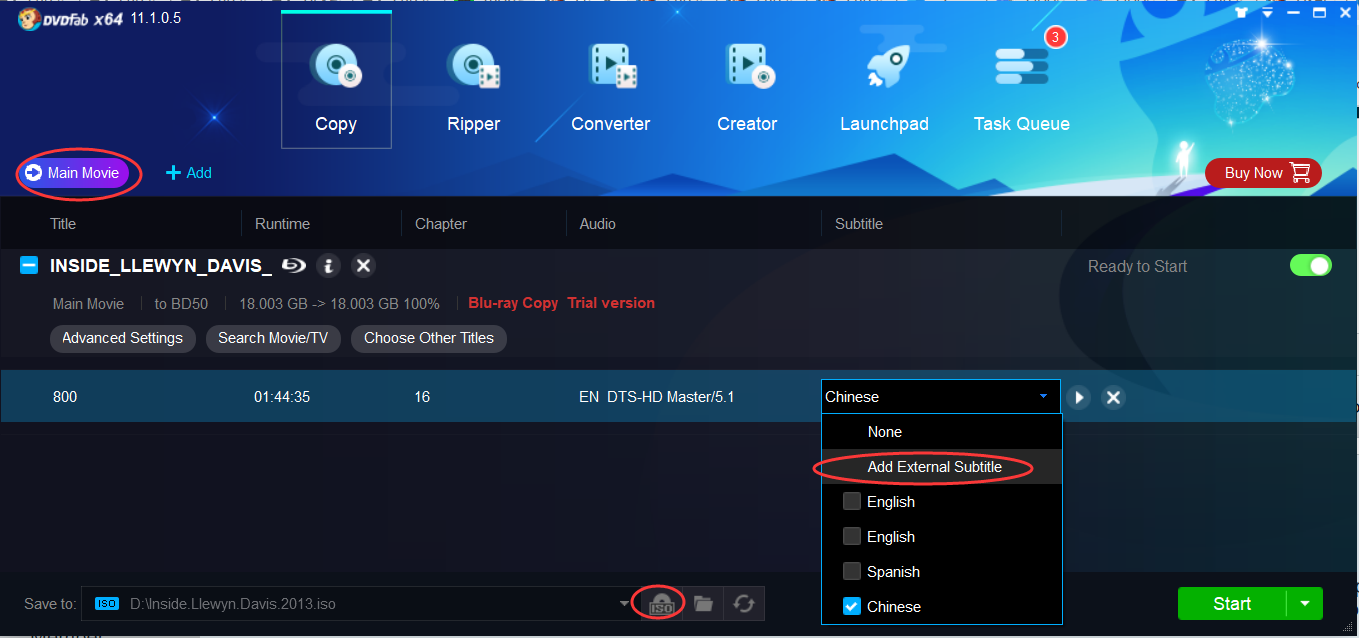
Task: Preview title 800 with play icon
Action: tap(1078, 397)
